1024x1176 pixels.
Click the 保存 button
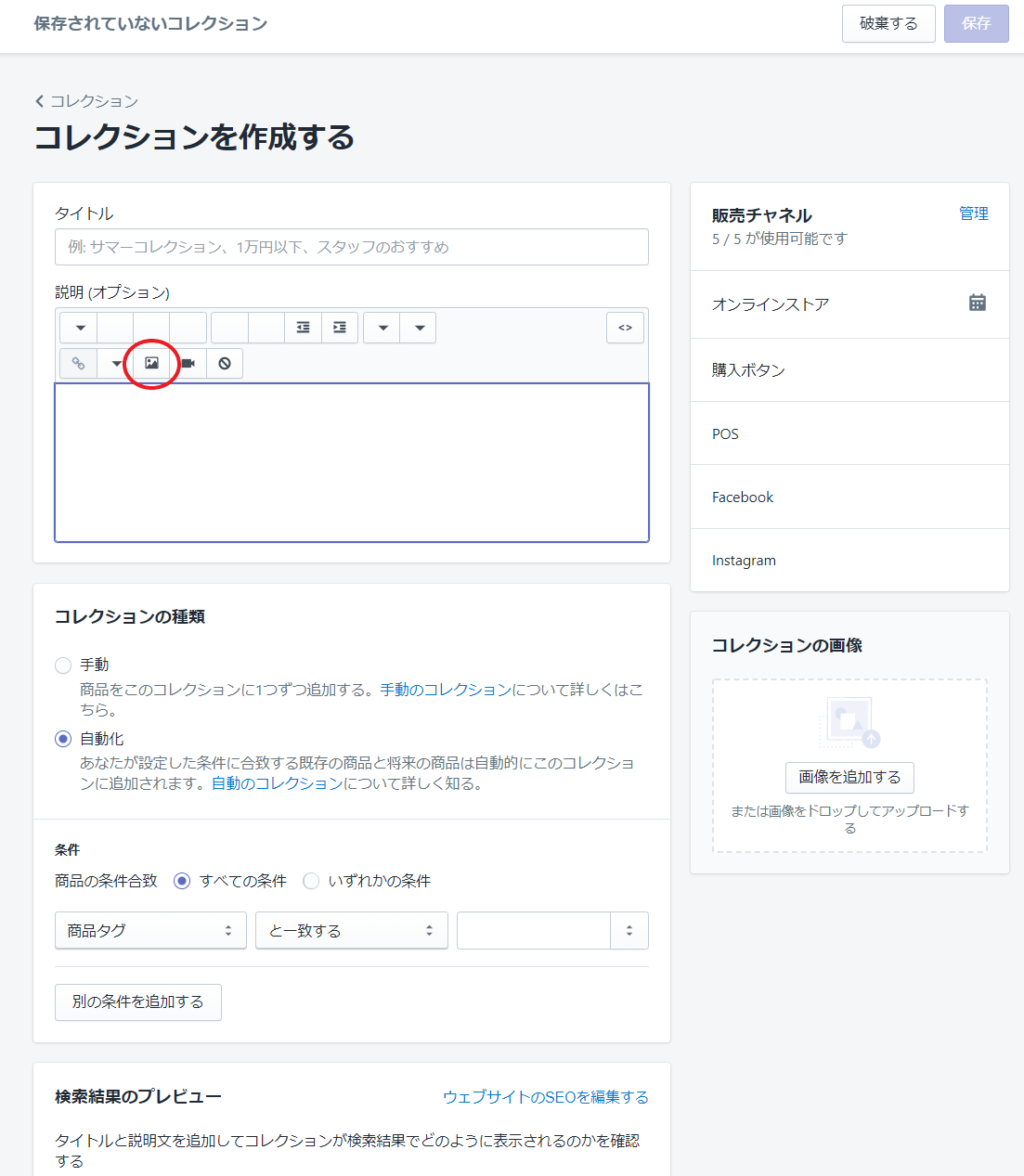pyautogui.click(x=977, y=23)
